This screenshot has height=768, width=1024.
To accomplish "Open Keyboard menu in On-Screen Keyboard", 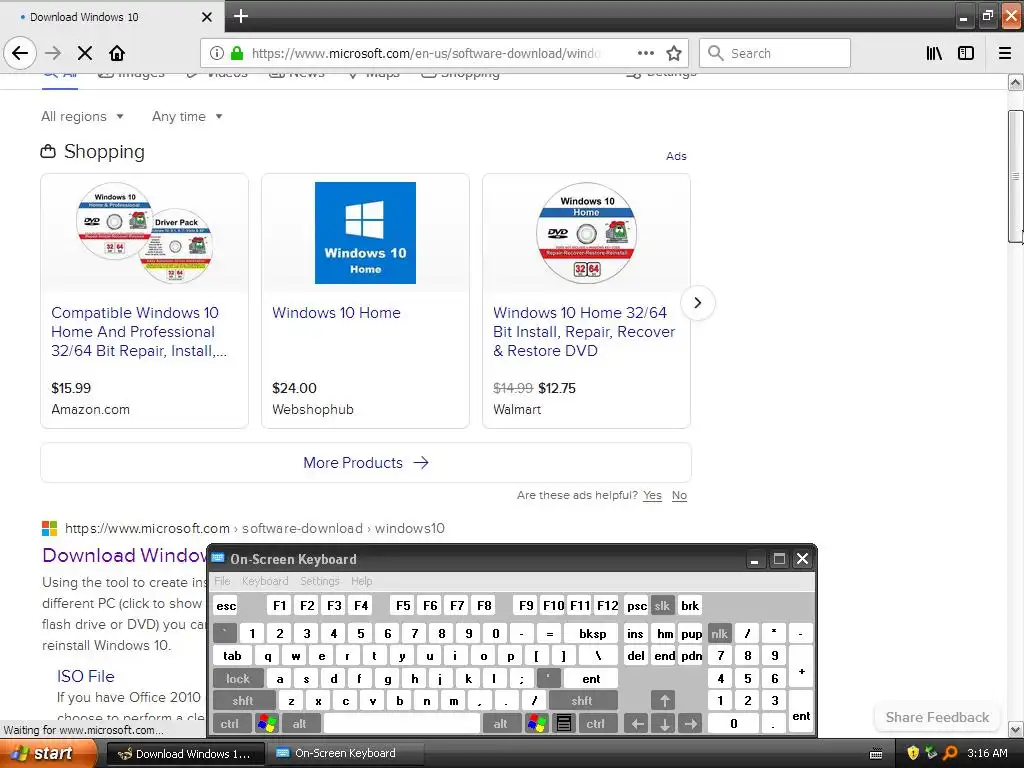I will 264,581.
